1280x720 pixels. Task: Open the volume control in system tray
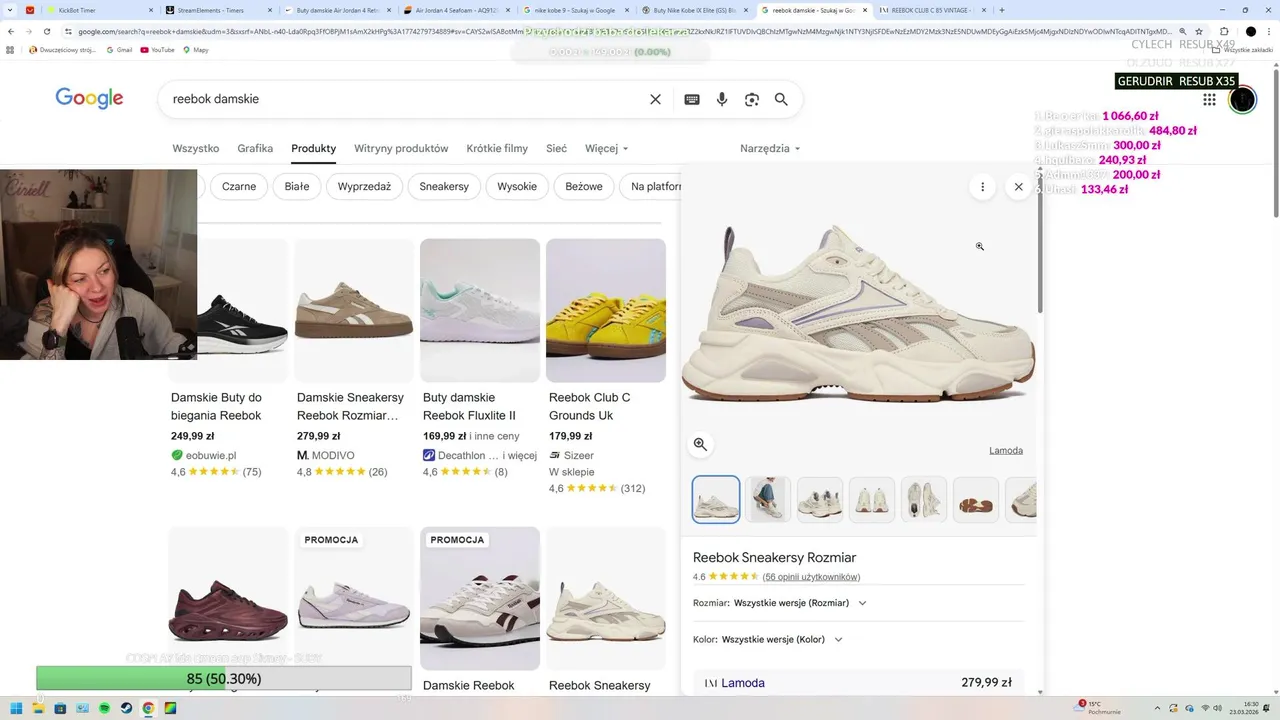[x=1218, y=708]
